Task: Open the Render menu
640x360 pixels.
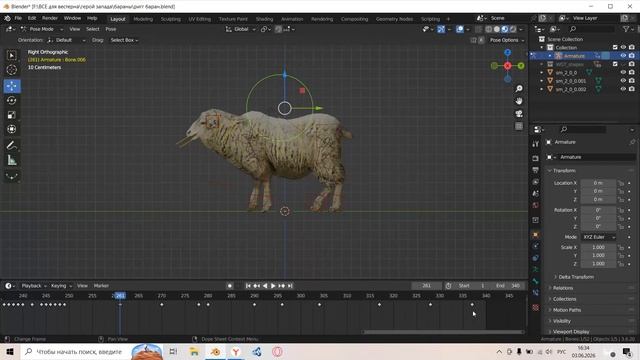Action: click(50, 18)
